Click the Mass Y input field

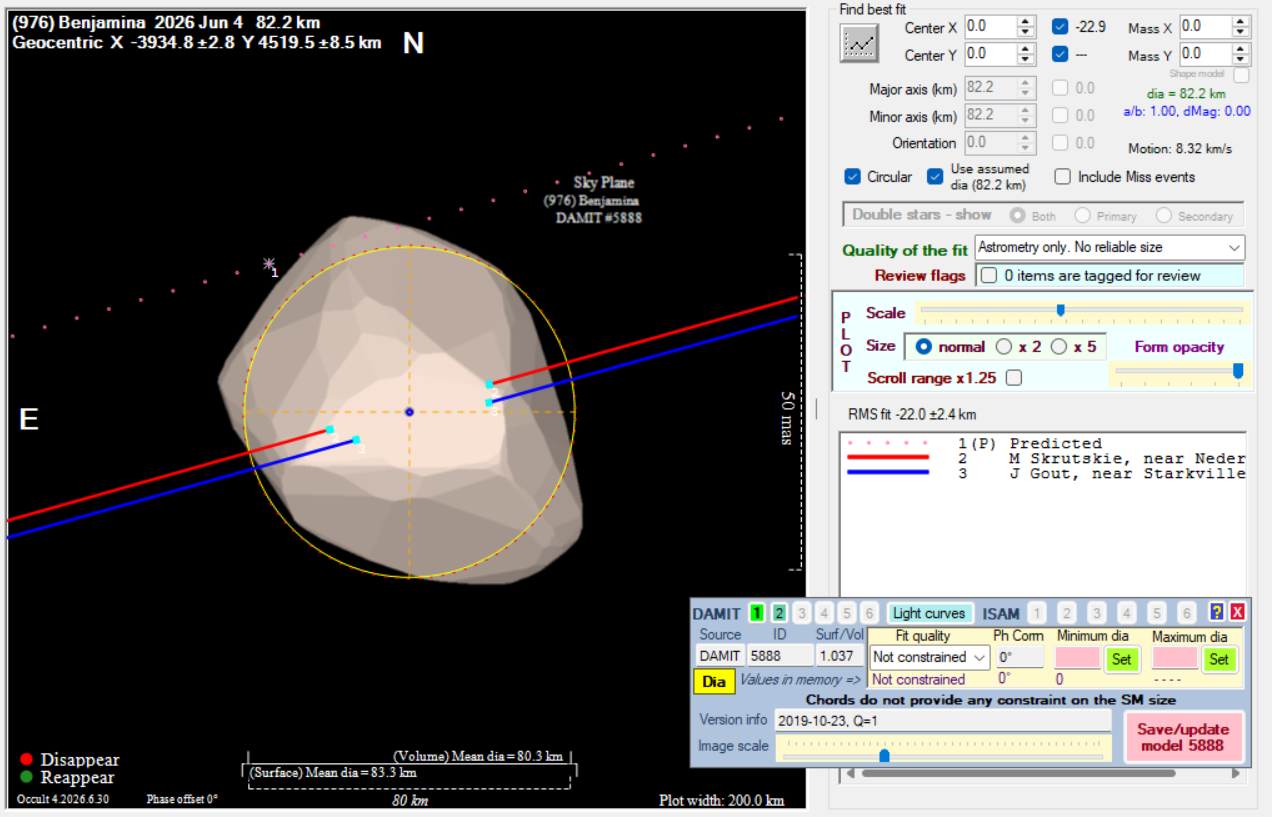coord(1205,54)
